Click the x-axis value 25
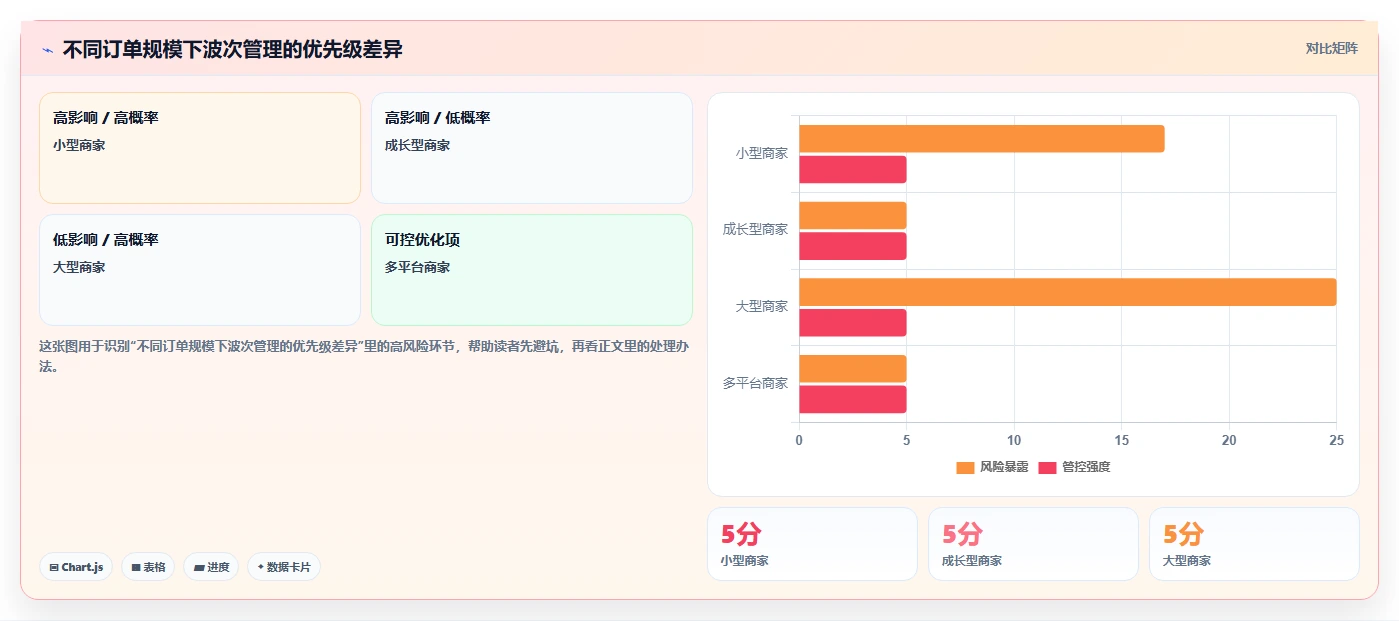 click(x=1336, y=441)
